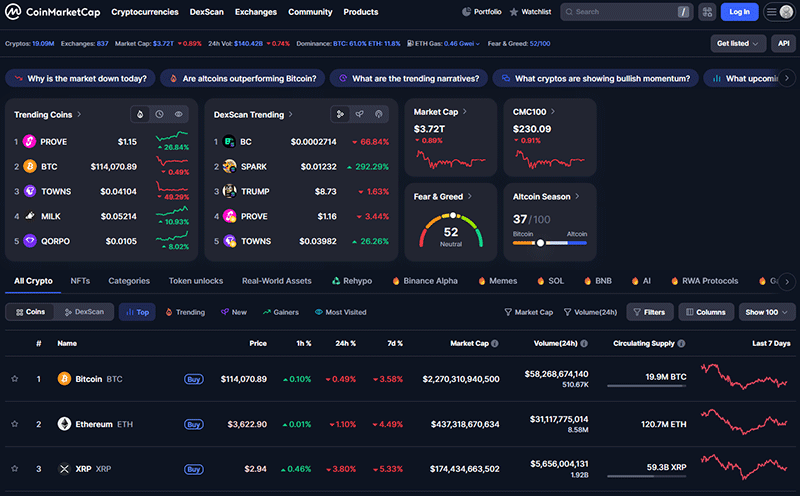Click the info icon next to Volume(24h) header
This screenshot has height=496, width=800.
click(584, 343)
